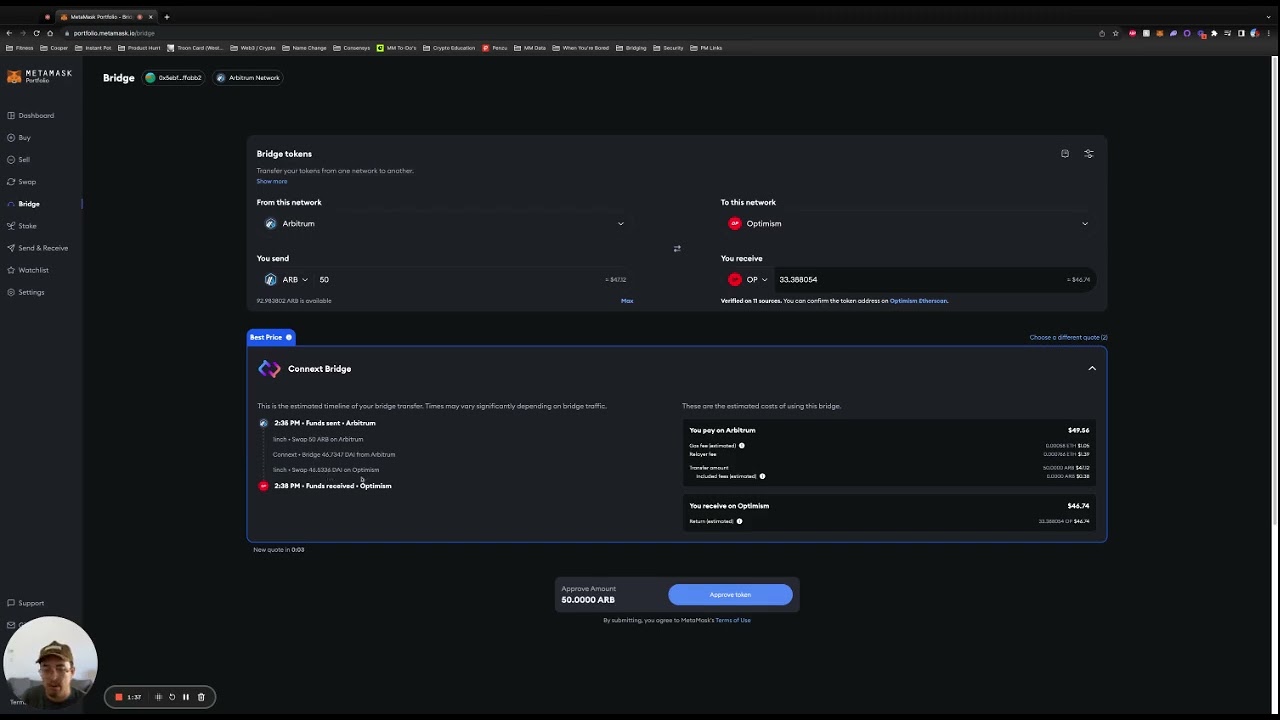The height and width of the screenshot is (720, 1280).
Task: Open Choose a different quote (2)
Action: click(1068, 337)
